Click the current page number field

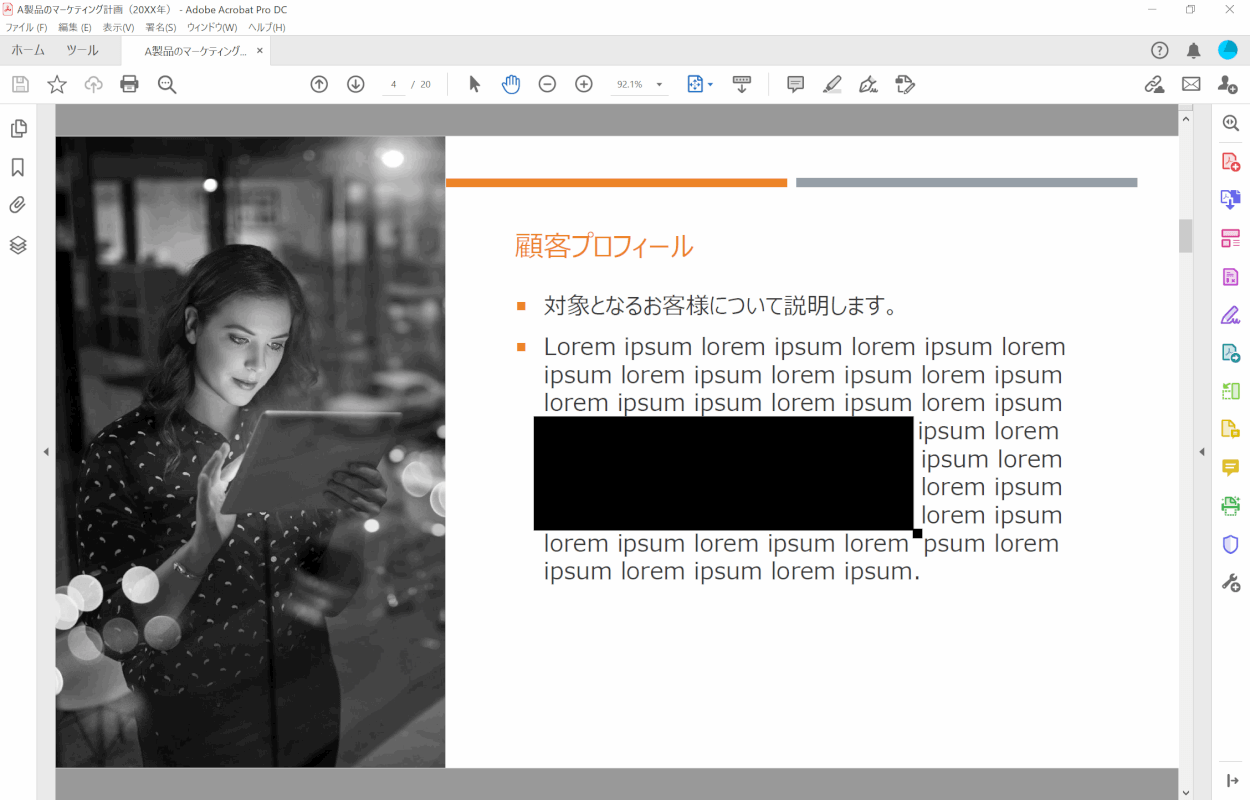[x=394, y=84]
